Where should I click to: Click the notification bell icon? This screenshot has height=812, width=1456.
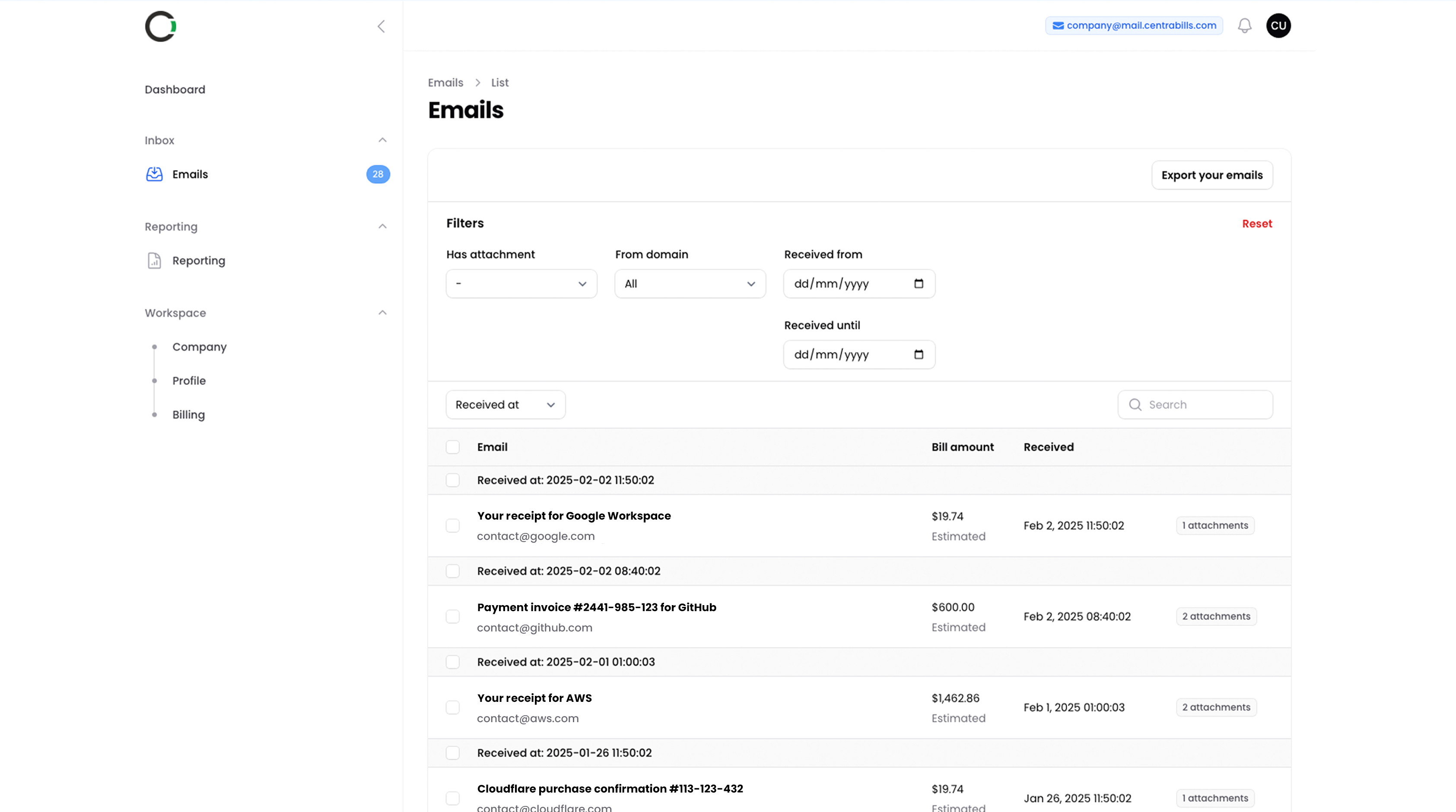pos(1244,25)
